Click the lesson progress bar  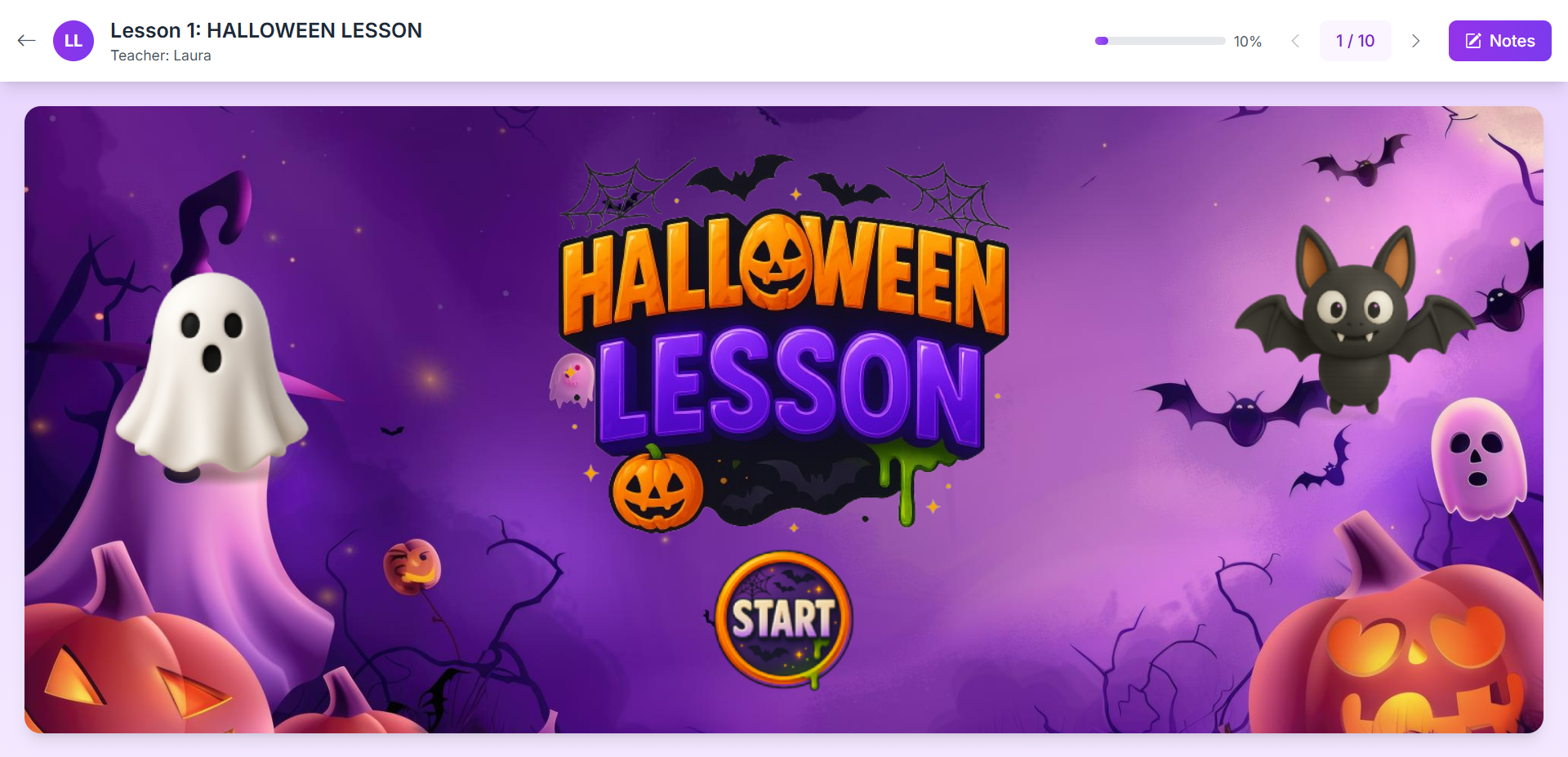(x=1160, y=41)
